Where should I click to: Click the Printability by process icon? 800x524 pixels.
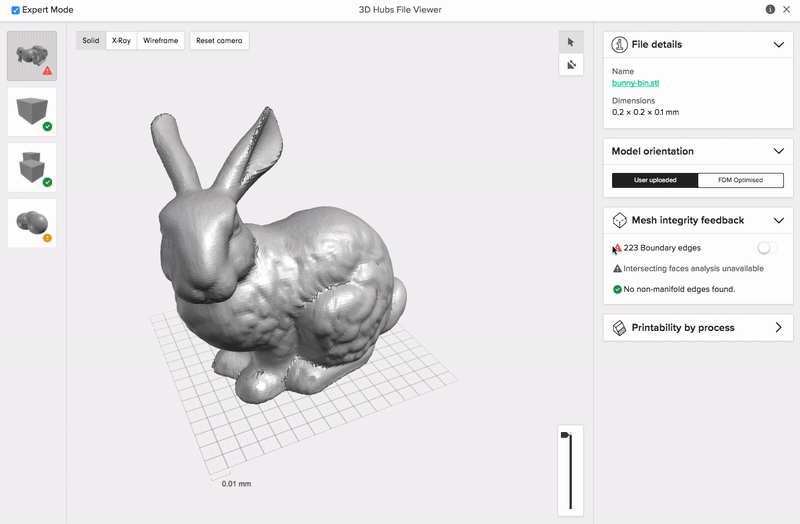[x=620, y=328]
